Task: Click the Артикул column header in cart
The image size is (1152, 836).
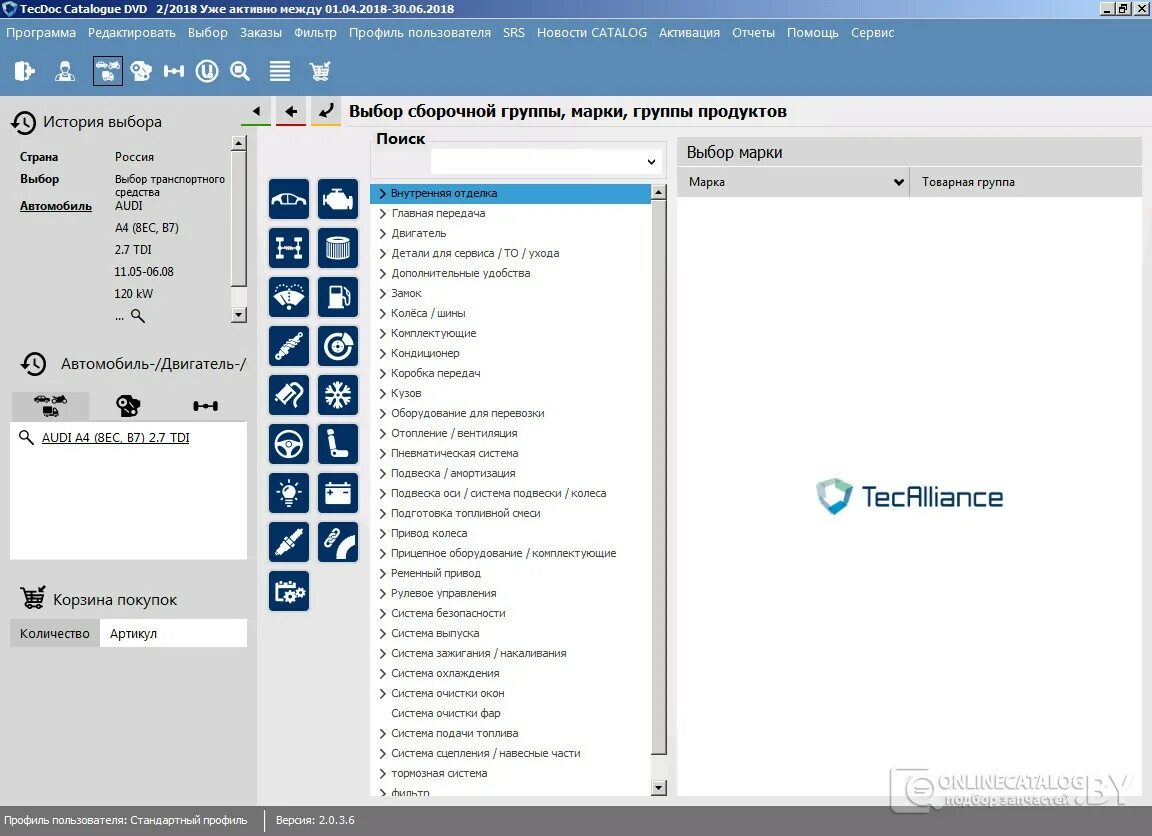Action: pos(173,633)
